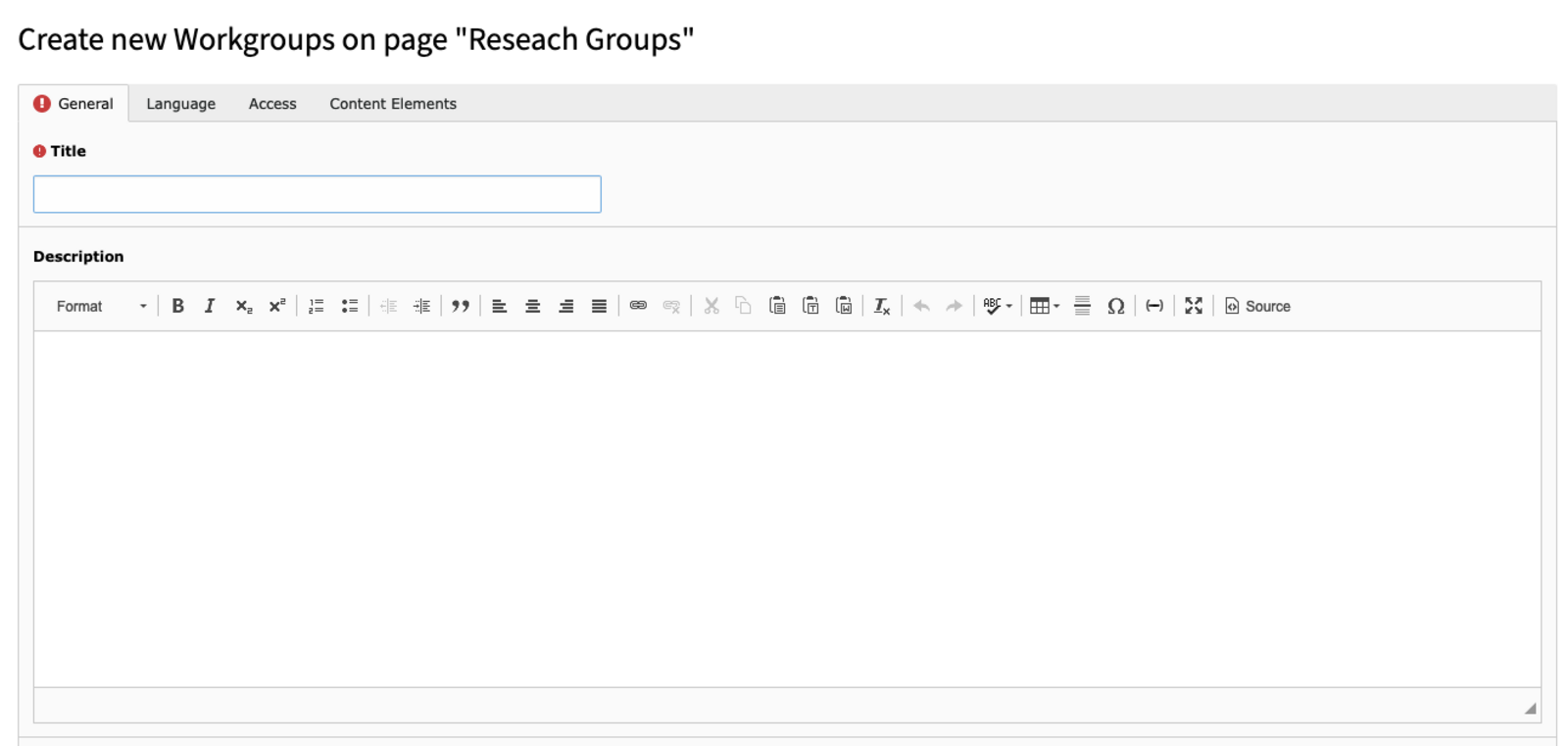1568x746 pixels.
Task: Insert horizontal line
Action: pyautogui.click(x=1082, y=306)
